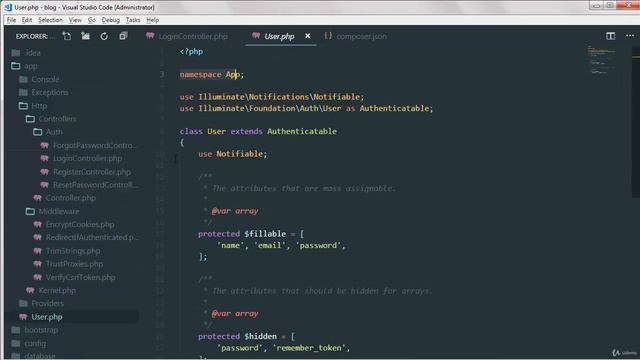Open TrimStrings.php in the tree
Image resolution: width=640 pixels, height=360 pixels.
[67, 251]
